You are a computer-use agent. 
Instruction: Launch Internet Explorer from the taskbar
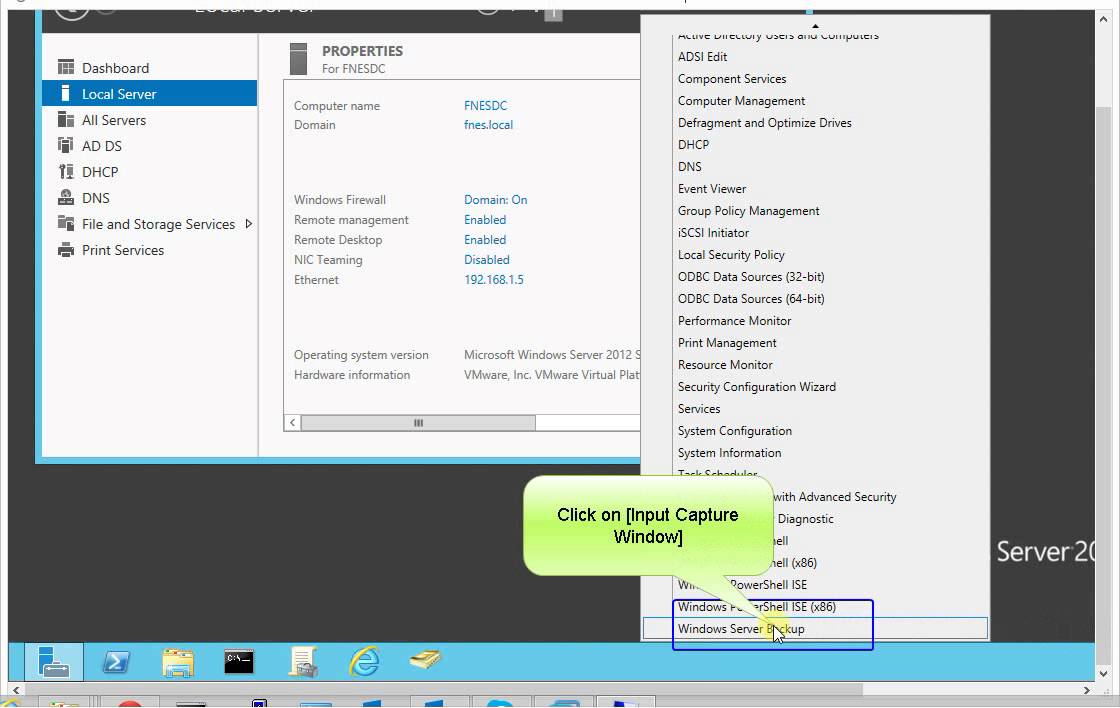[x=364, y=662]
